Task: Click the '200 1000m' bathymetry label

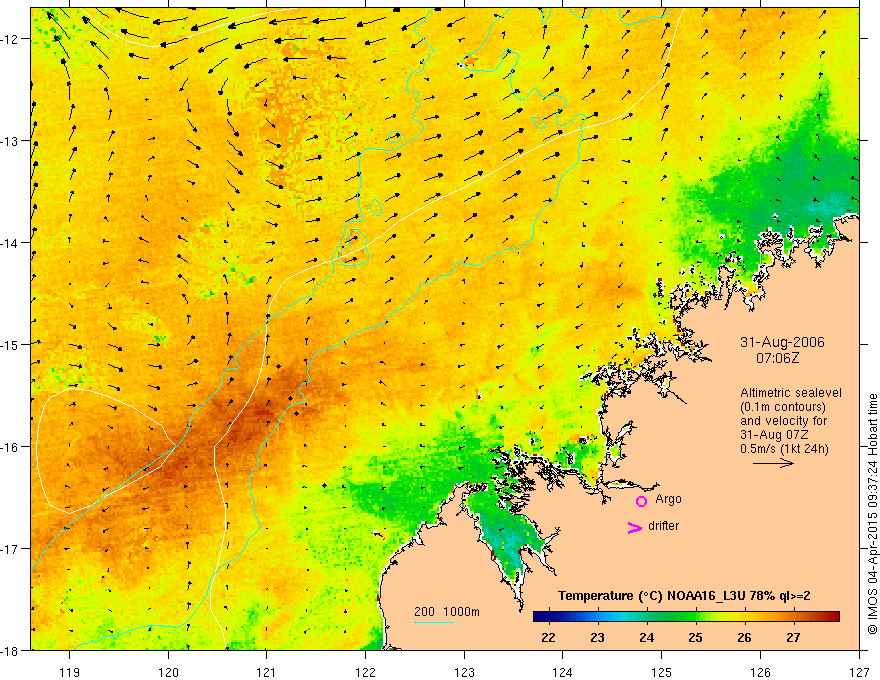Action: click(x=447, y=612)
